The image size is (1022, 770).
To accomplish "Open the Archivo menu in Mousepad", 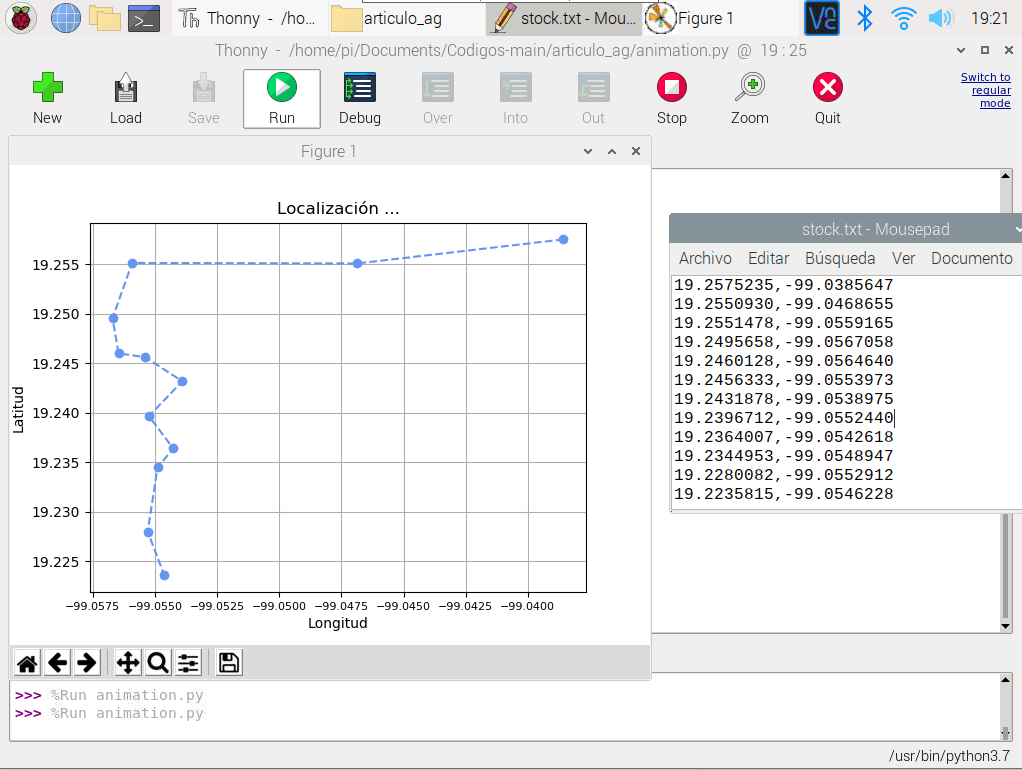I will pos(705,258).
